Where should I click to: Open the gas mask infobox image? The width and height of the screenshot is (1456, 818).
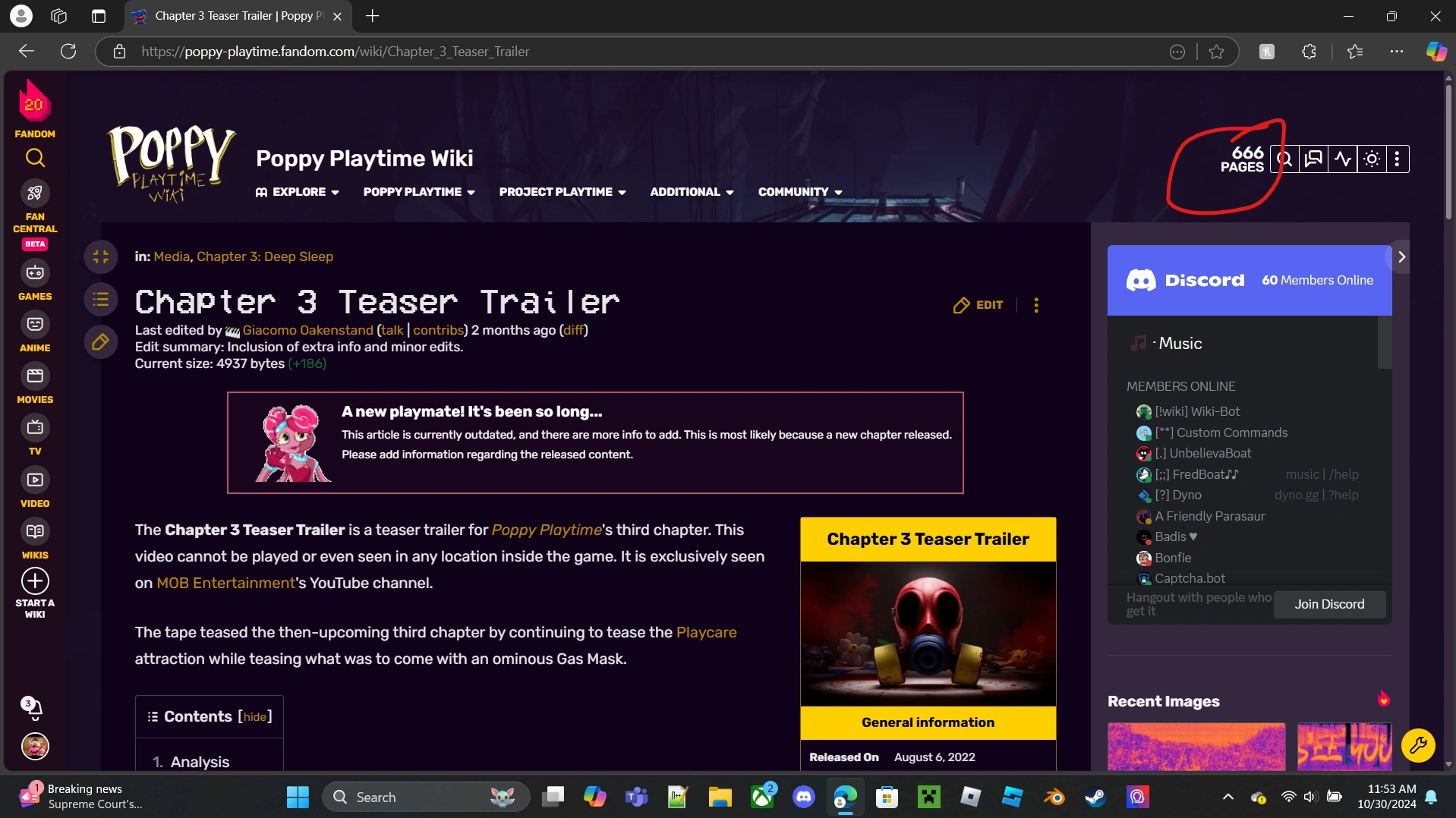pos(928,634)
